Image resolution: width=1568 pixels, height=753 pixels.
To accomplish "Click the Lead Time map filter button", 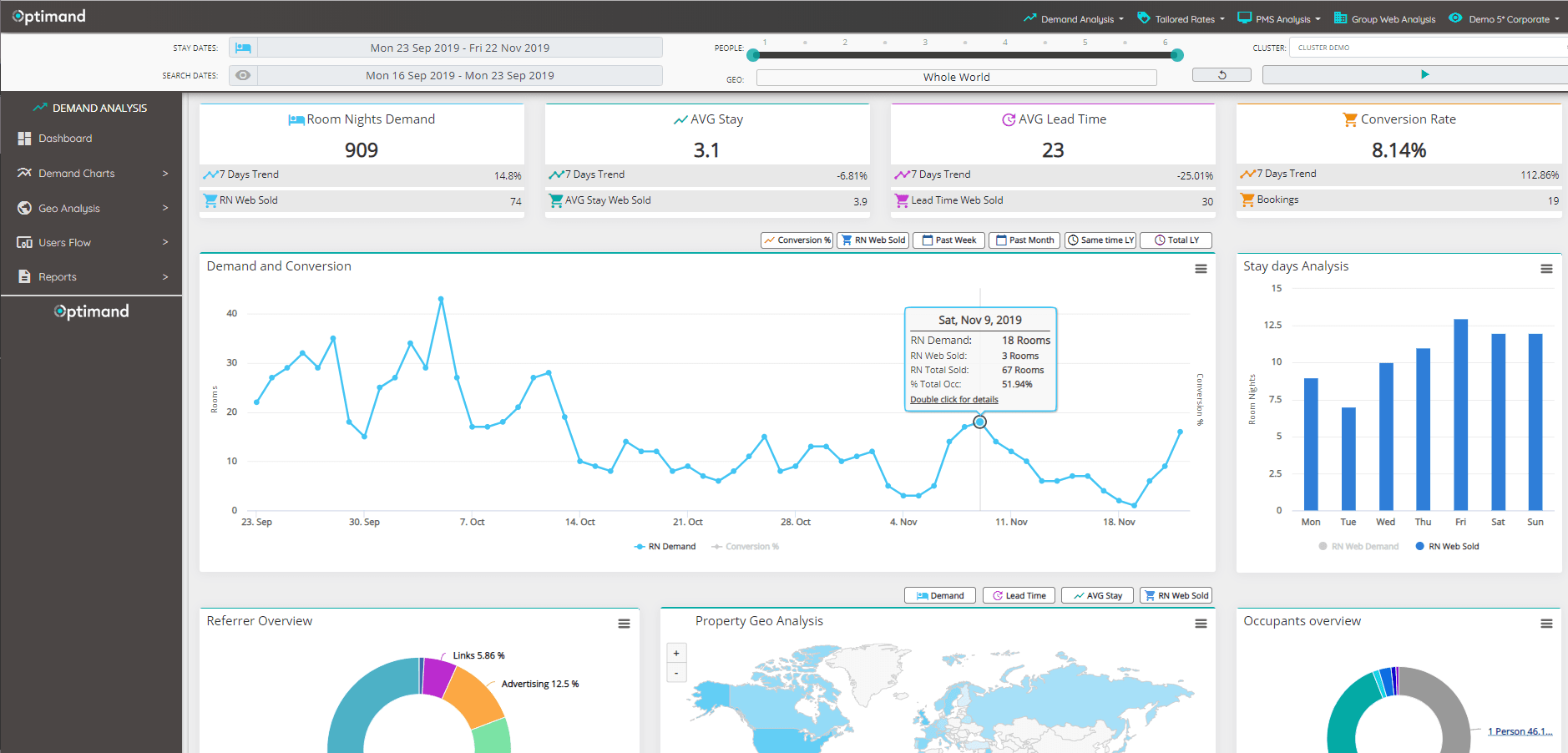I will coord(1019,596).
